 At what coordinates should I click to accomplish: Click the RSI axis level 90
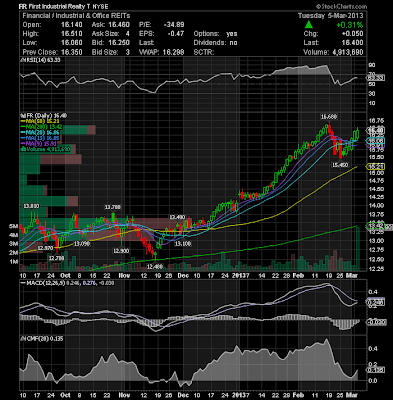click(x=371, y=65)
